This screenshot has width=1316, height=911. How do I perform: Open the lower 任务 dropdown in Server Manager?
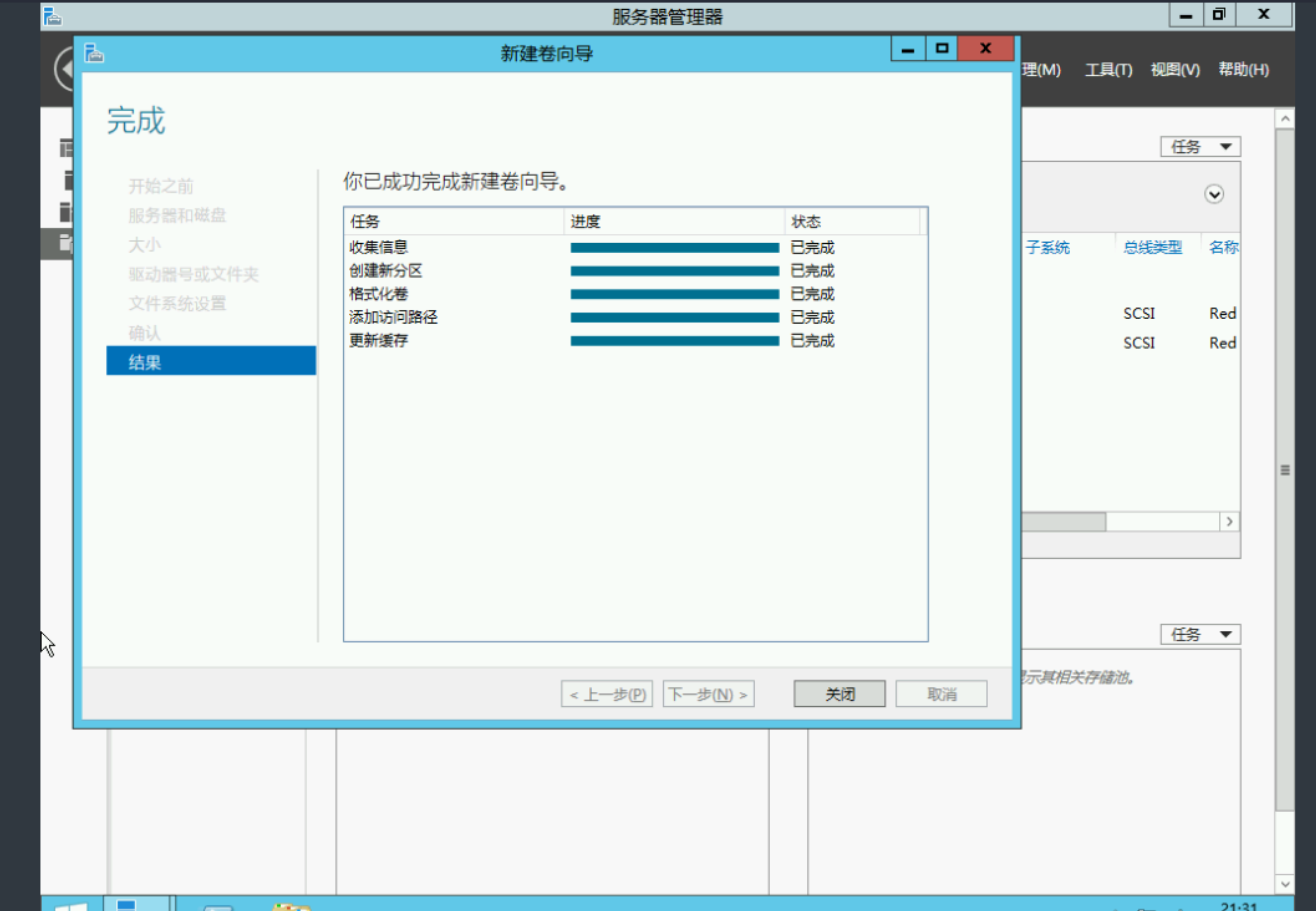[x=1200, y=634]
